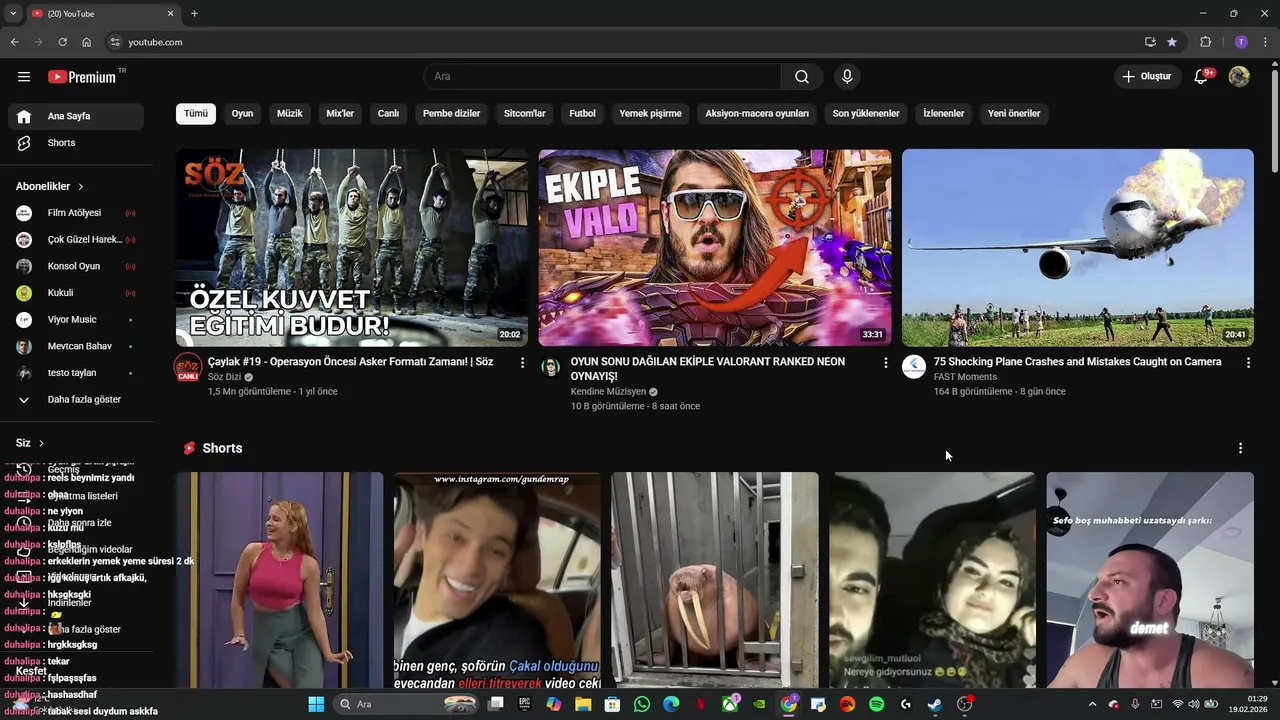The width and height of the screenshot is (1280, 720).
Task: Open the notifications bell
Action: (1202, 76)
